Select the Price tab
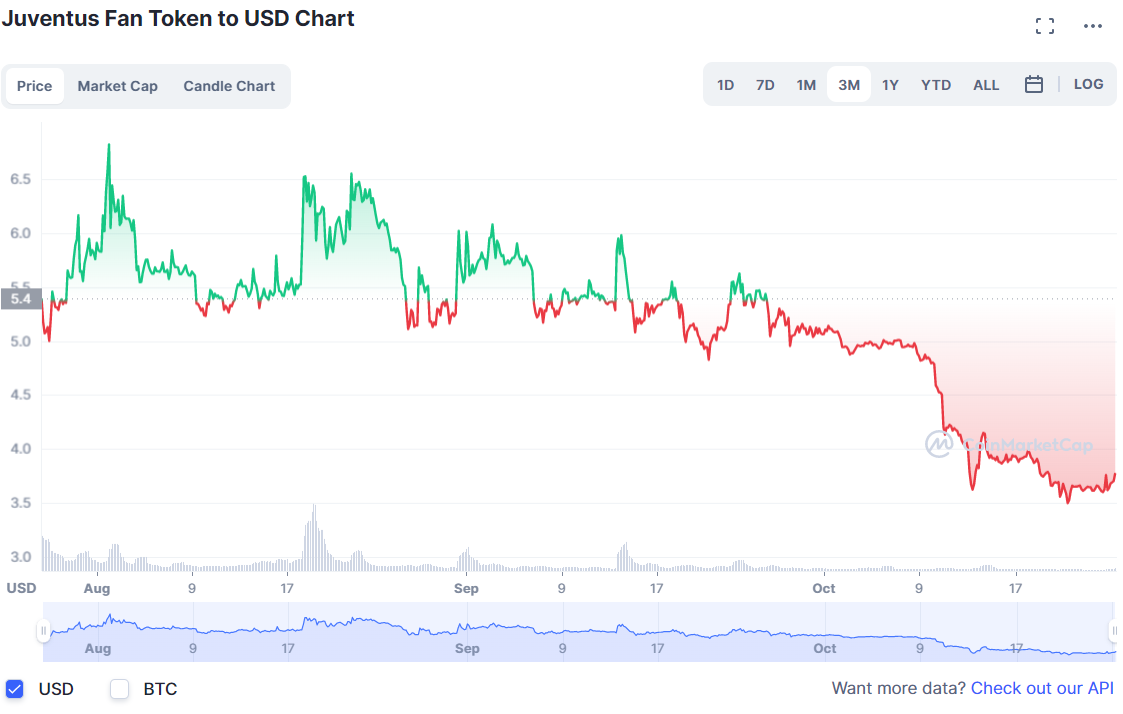 34,86
